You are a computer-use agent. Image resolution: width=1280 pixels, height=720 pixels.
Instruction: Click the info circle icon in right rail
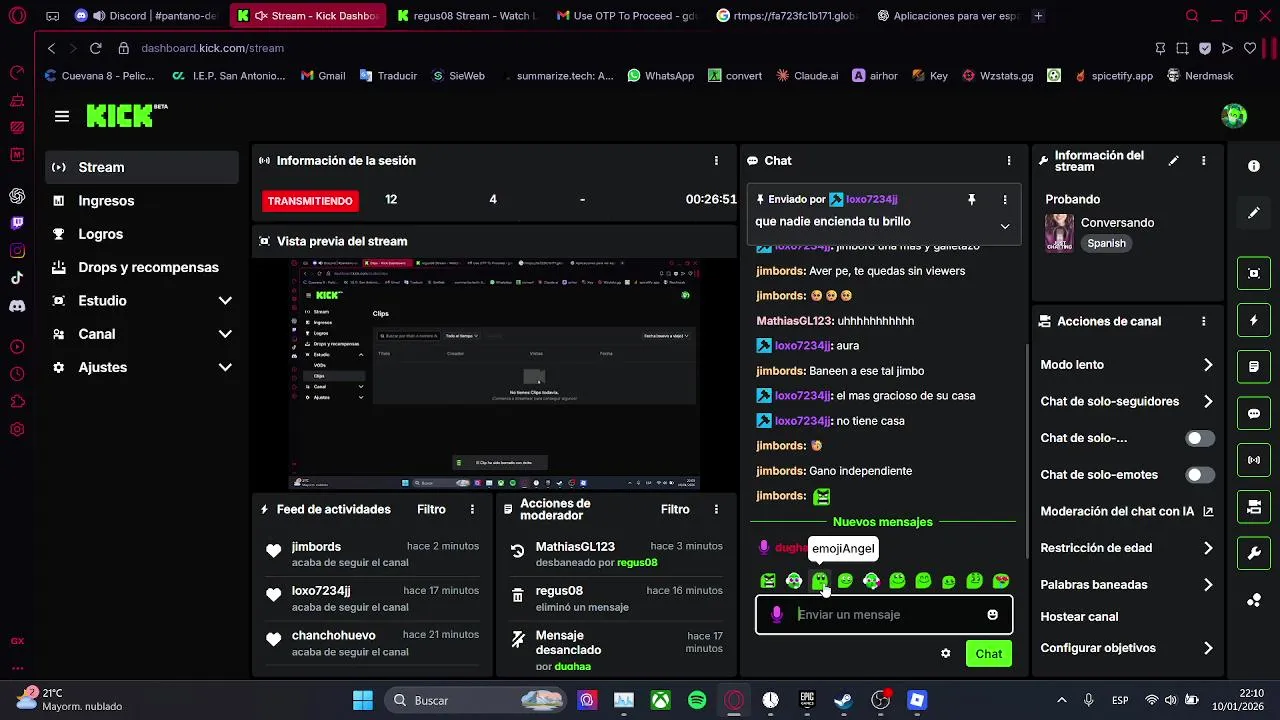tap(1254, 166)
